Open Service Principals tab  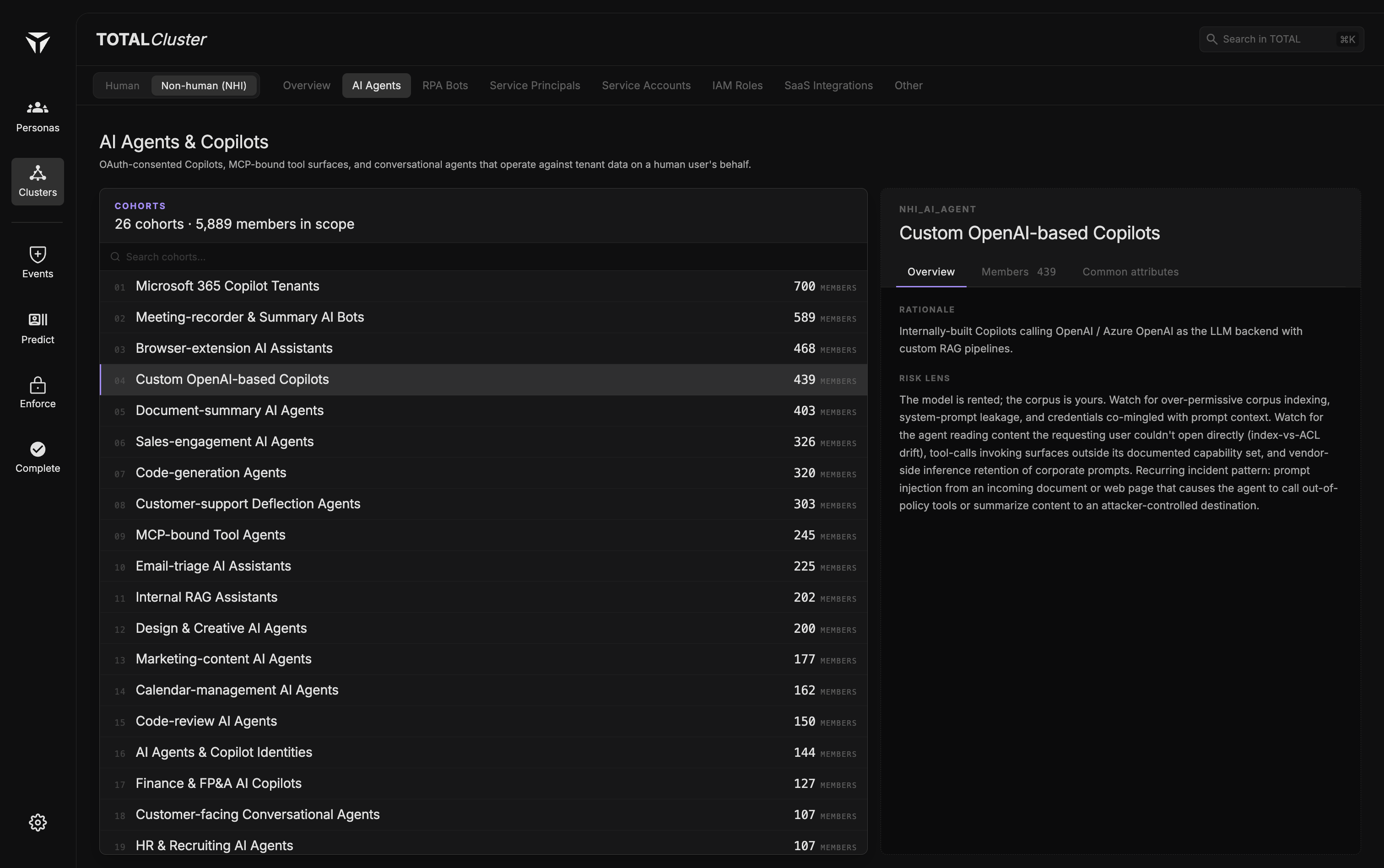click(x=535, y=86)
